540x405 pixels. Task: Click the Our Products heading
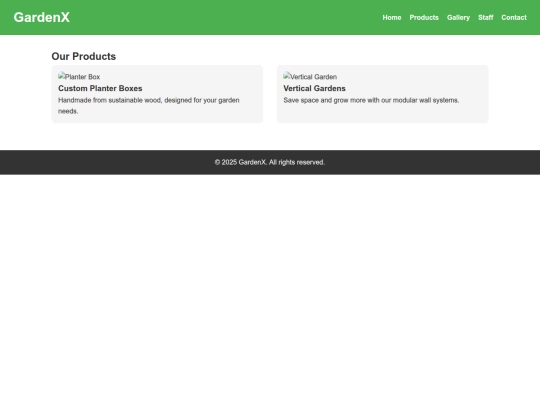[84, 56]
